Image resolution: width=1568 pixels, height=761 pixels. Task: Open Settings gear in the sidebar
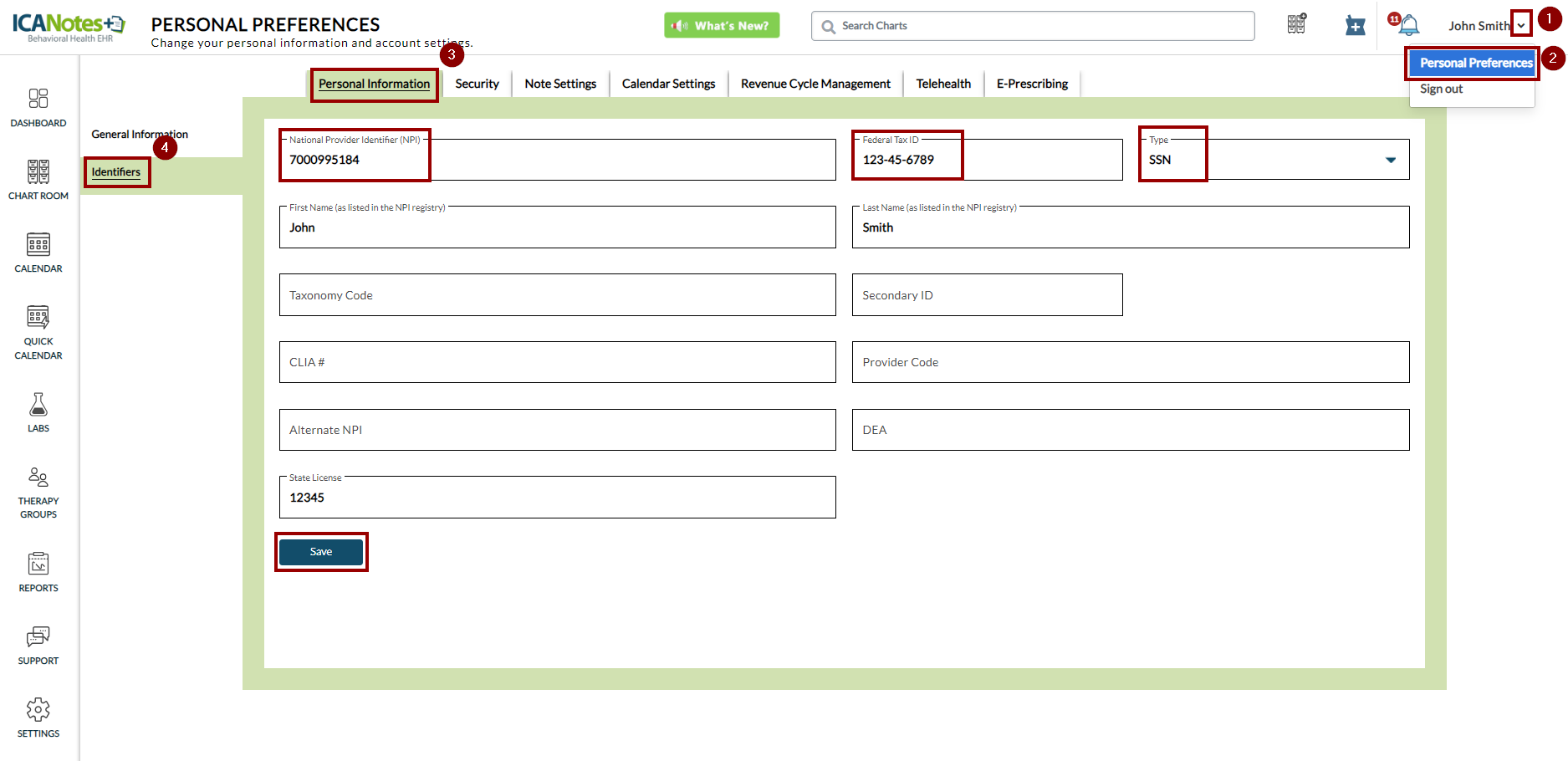point(38,710)
